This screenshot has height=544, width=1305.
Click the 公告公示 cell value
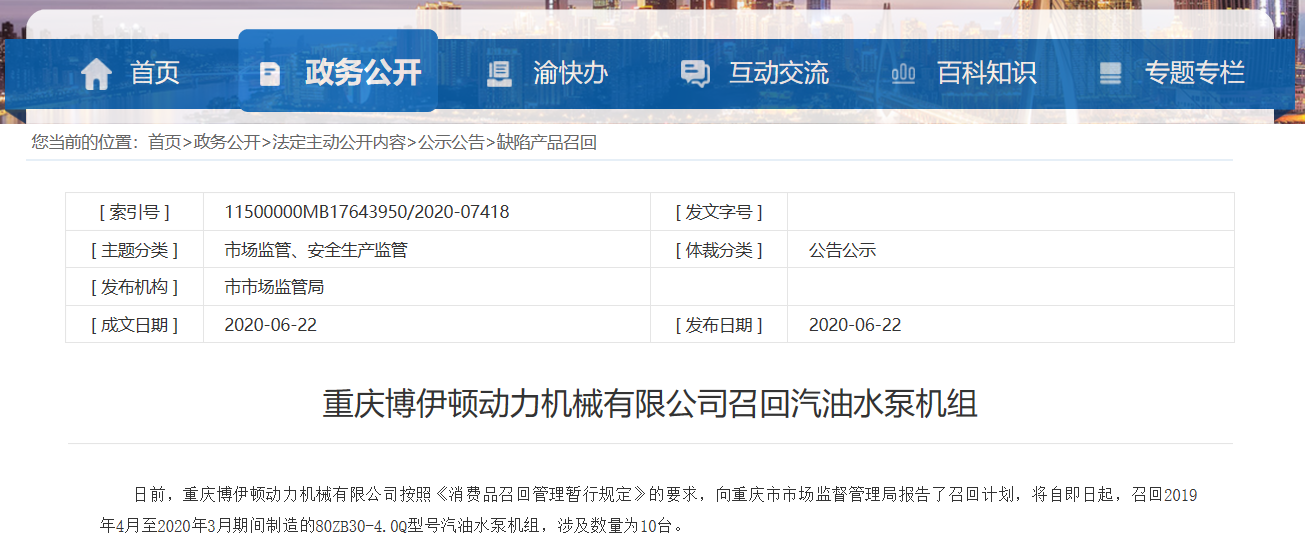point(842,250)
